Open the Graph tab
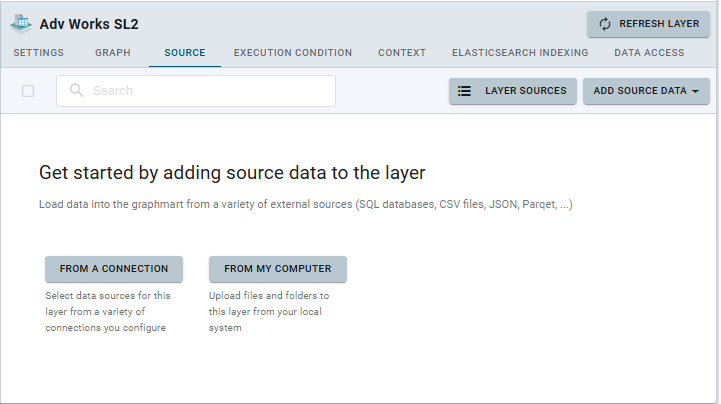 pyautogui.click(x=112, y=53)
